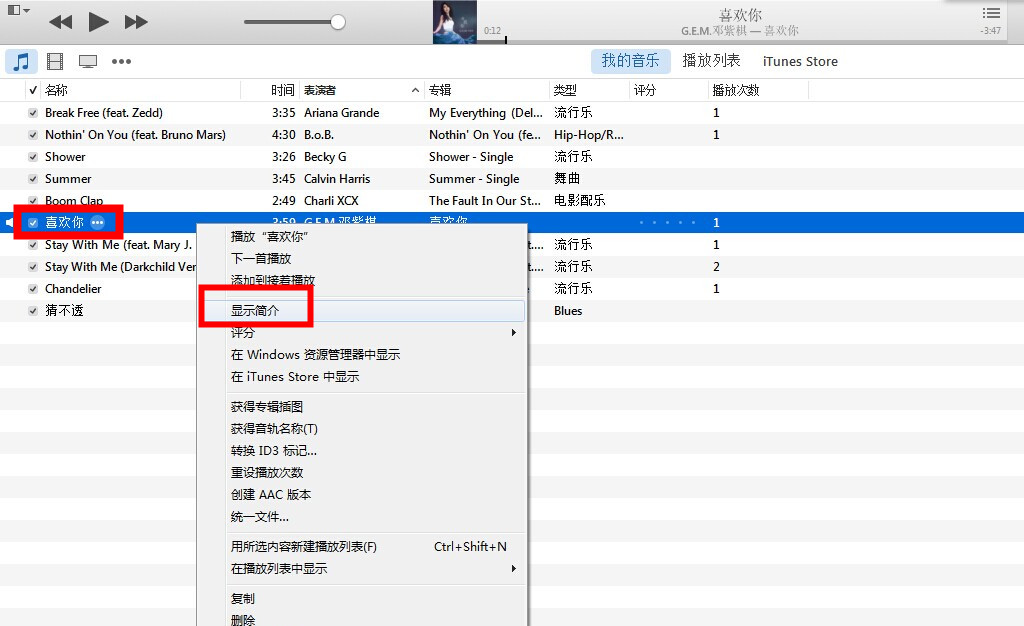The height and width of the screenshot is (626, 1024).
Task: Uncheck the Shower song checkbox
Action: [x=33, y=157]
